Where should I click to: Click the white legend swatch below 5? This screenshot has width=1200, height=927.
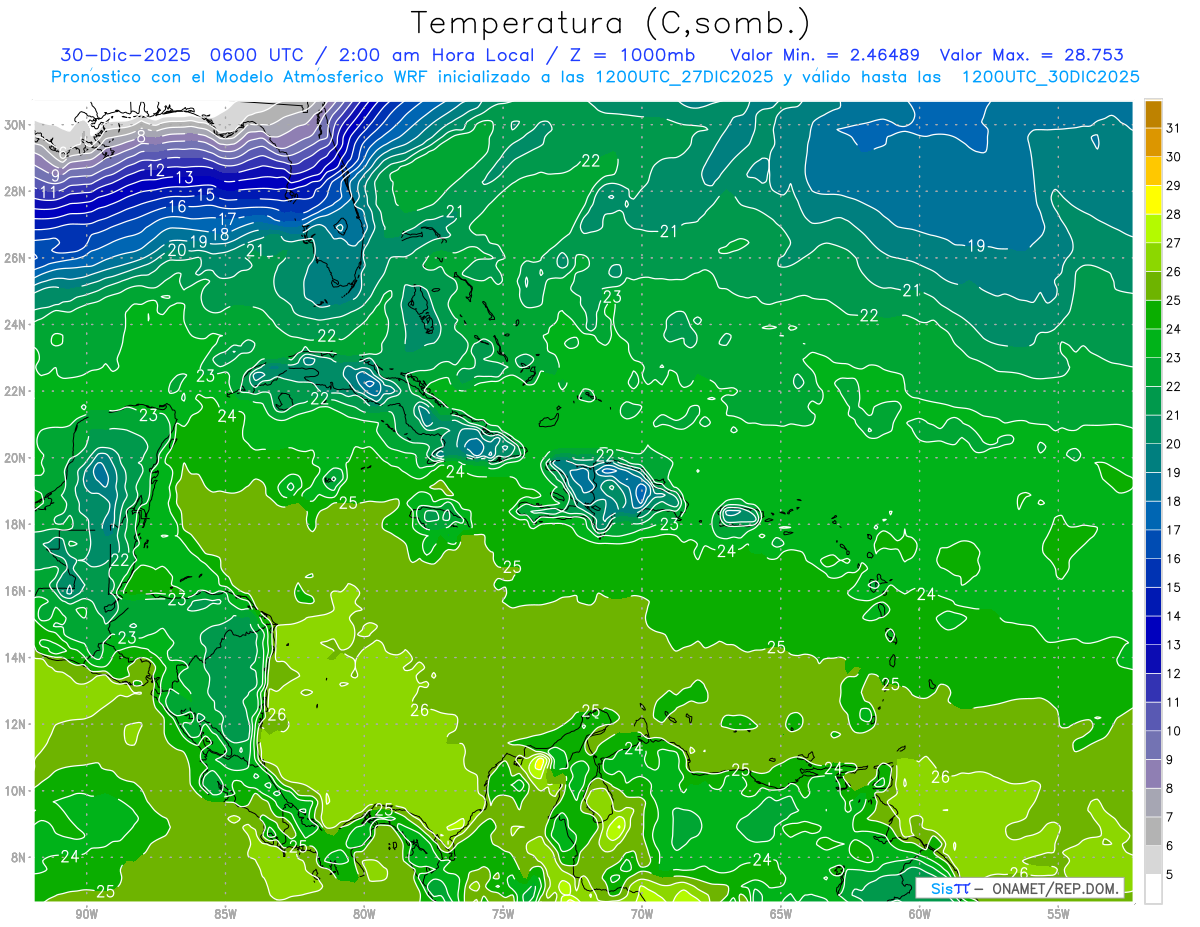point(1153,889)
